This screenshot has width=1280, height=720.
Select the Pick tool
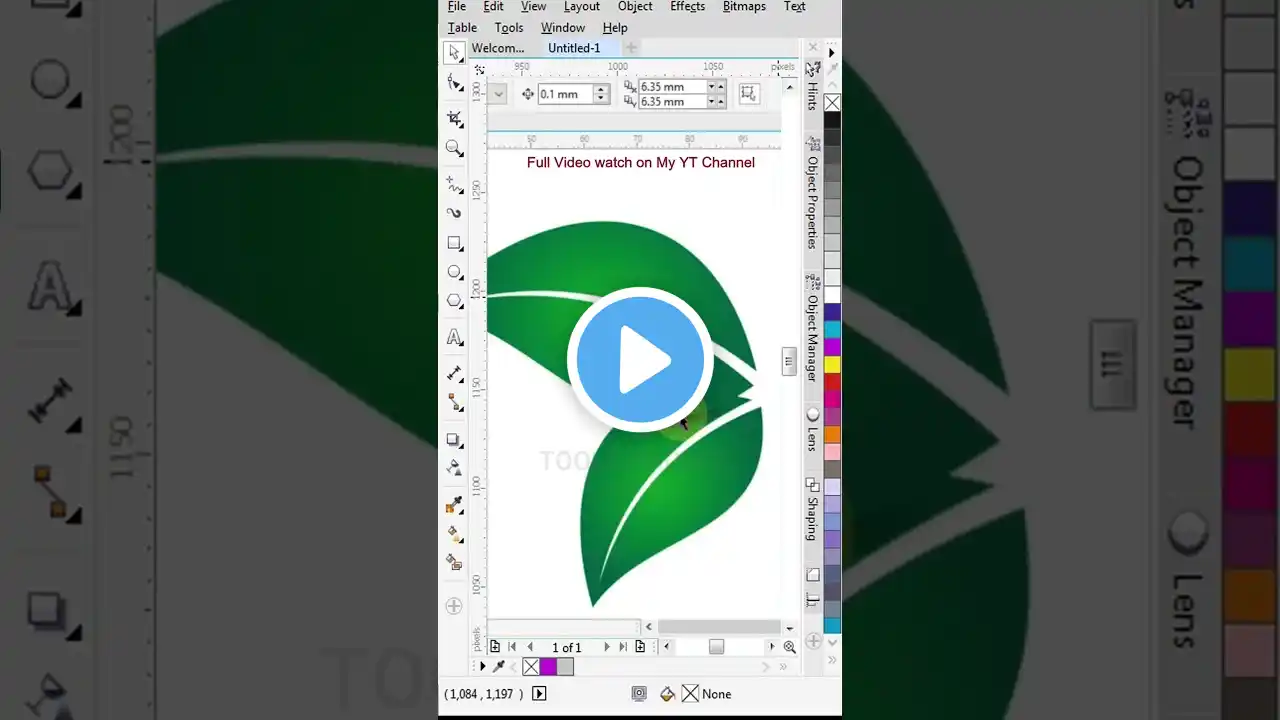(x=454, y=52)
